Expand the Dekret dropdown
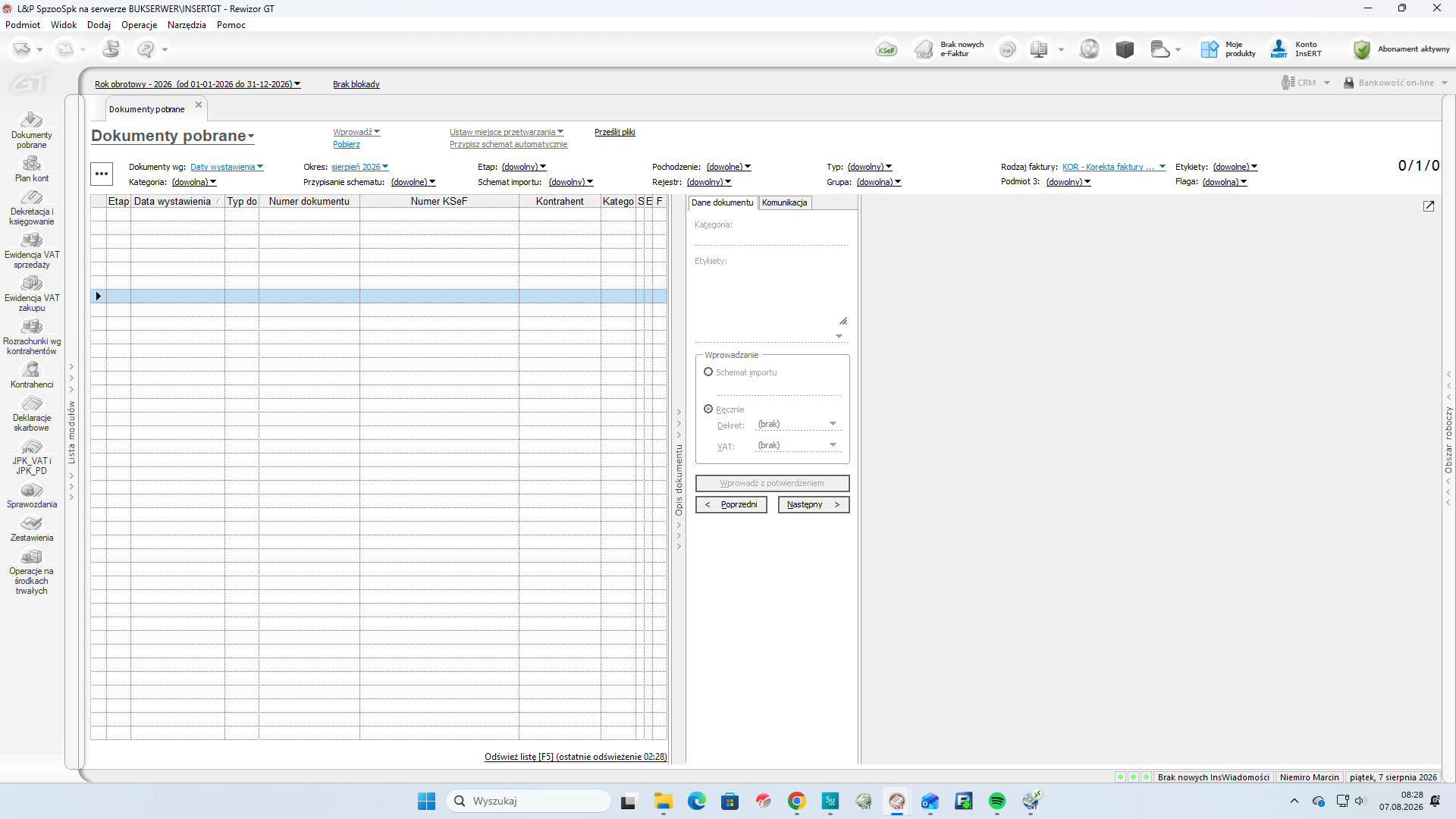Viewport: 1456px width, 819px height. [x=833, y=424]
